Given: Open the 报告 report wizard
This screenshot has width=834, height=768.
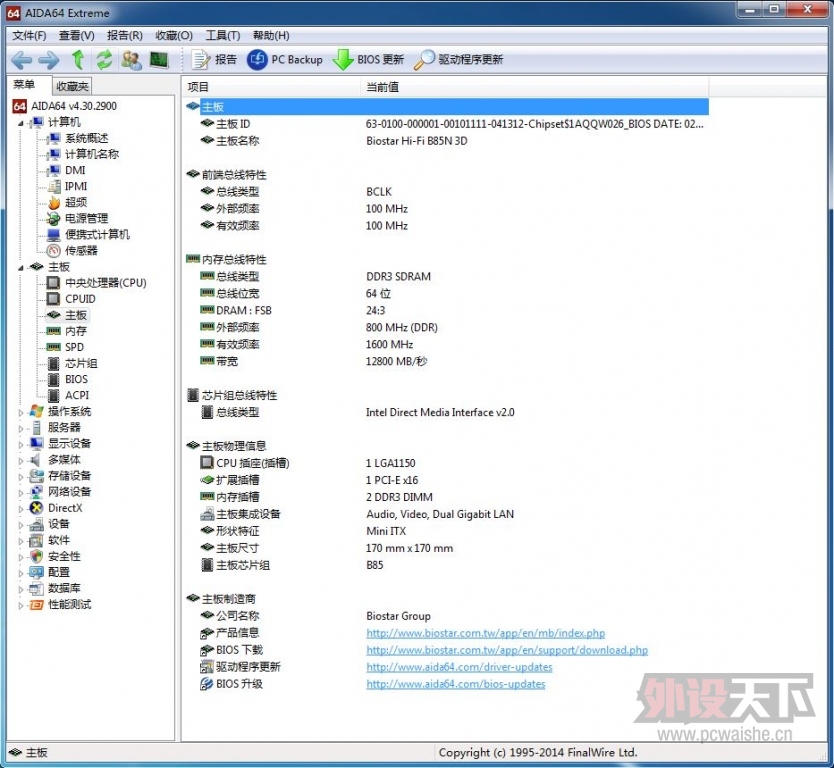Looking at the screenshot, I should (x=214, y=60).
